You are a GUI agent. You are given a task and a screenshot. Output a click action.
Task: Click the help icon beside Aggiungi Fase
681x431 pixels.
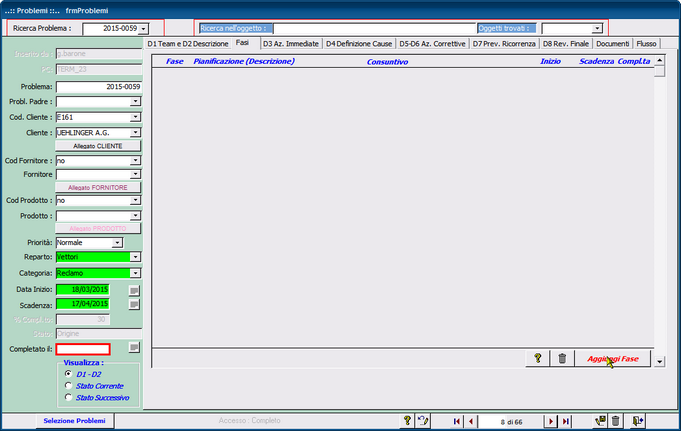(538, 358)
